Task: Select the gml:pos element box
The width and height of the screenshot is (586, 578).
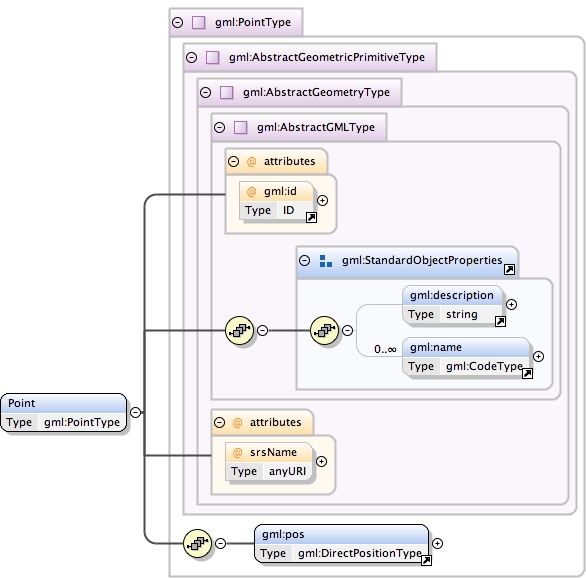Action: point(342,544)
